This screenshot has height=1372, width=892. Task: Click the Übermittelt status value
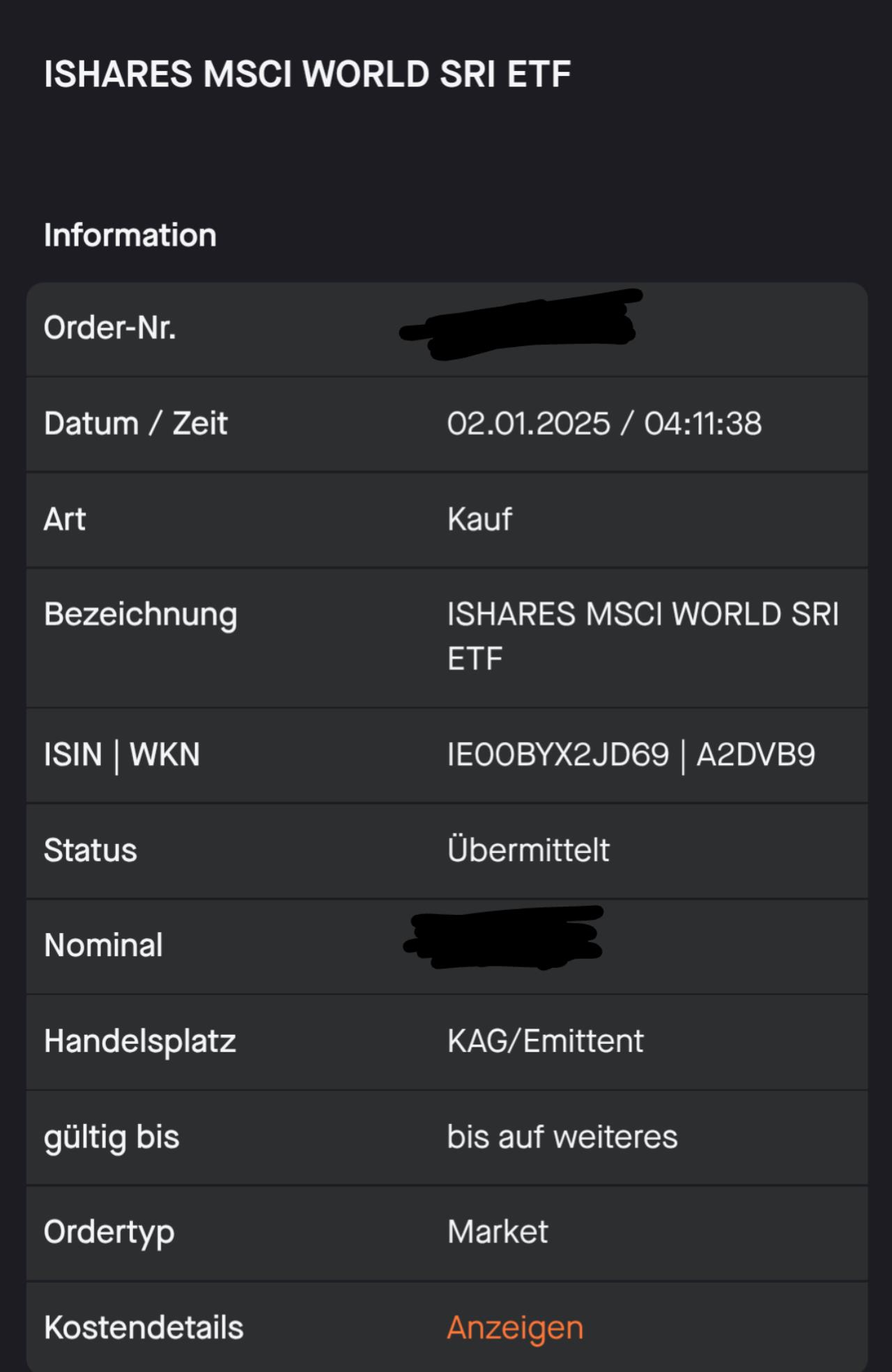coord(528,850)
